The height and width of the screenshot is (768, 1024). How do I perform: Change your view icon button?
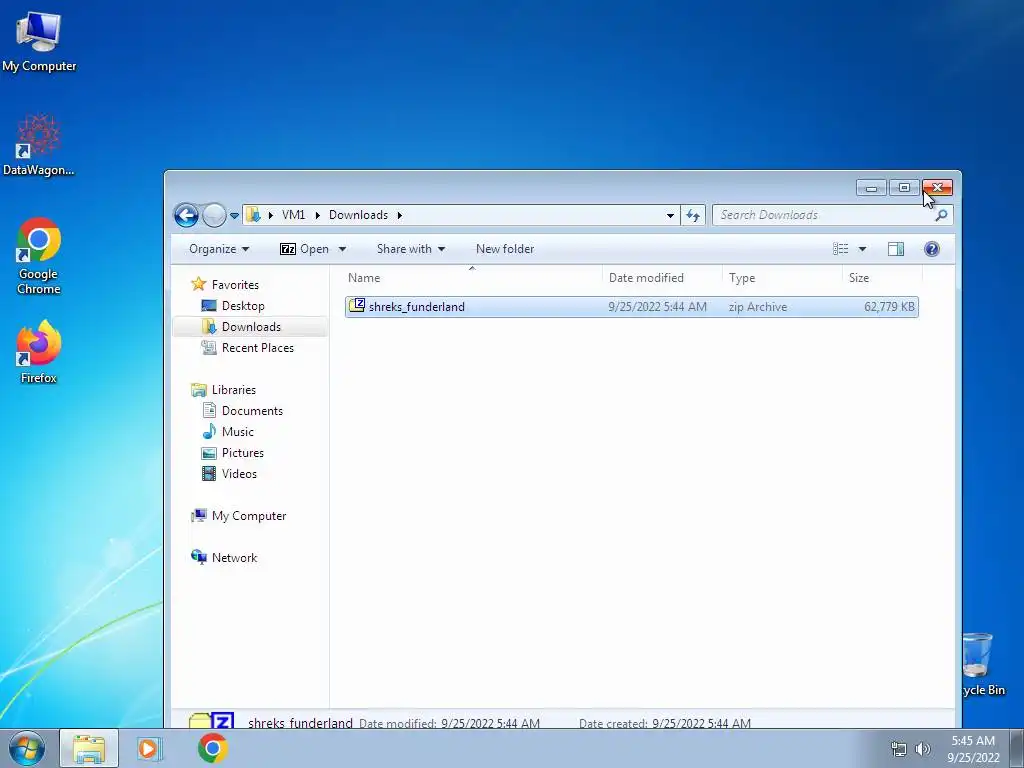(x=840, y=249)
